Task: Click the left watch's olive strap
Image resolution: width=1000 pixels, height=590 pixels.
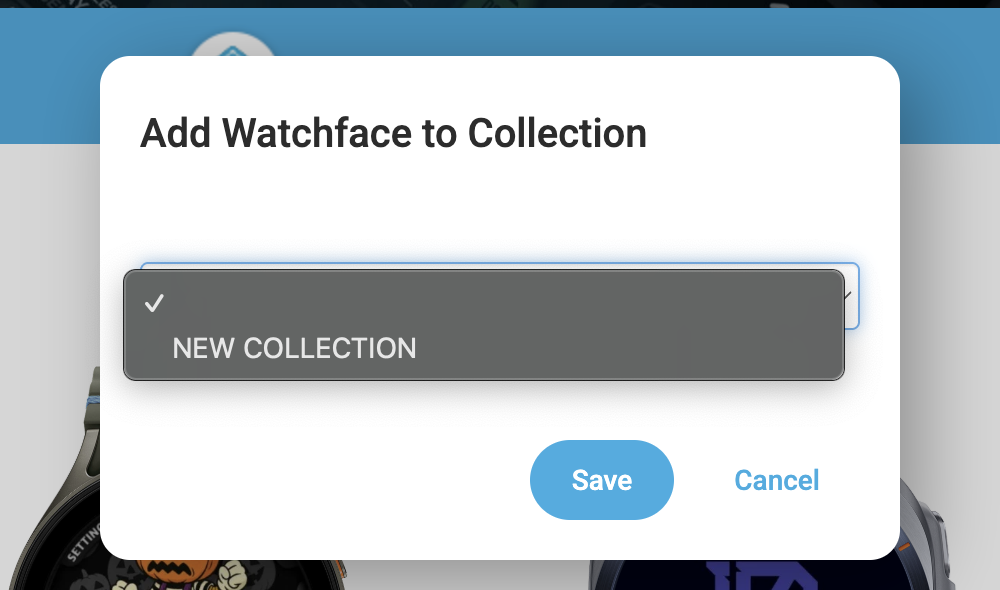Action: (x=93, y=420)
